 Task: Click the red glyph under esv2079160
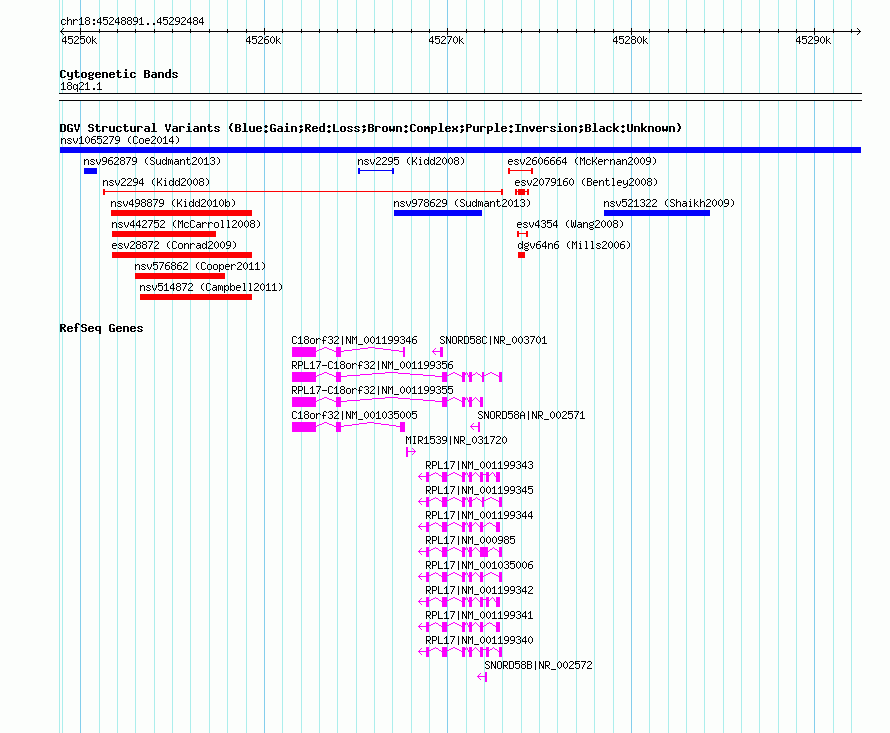pos(522,192)
